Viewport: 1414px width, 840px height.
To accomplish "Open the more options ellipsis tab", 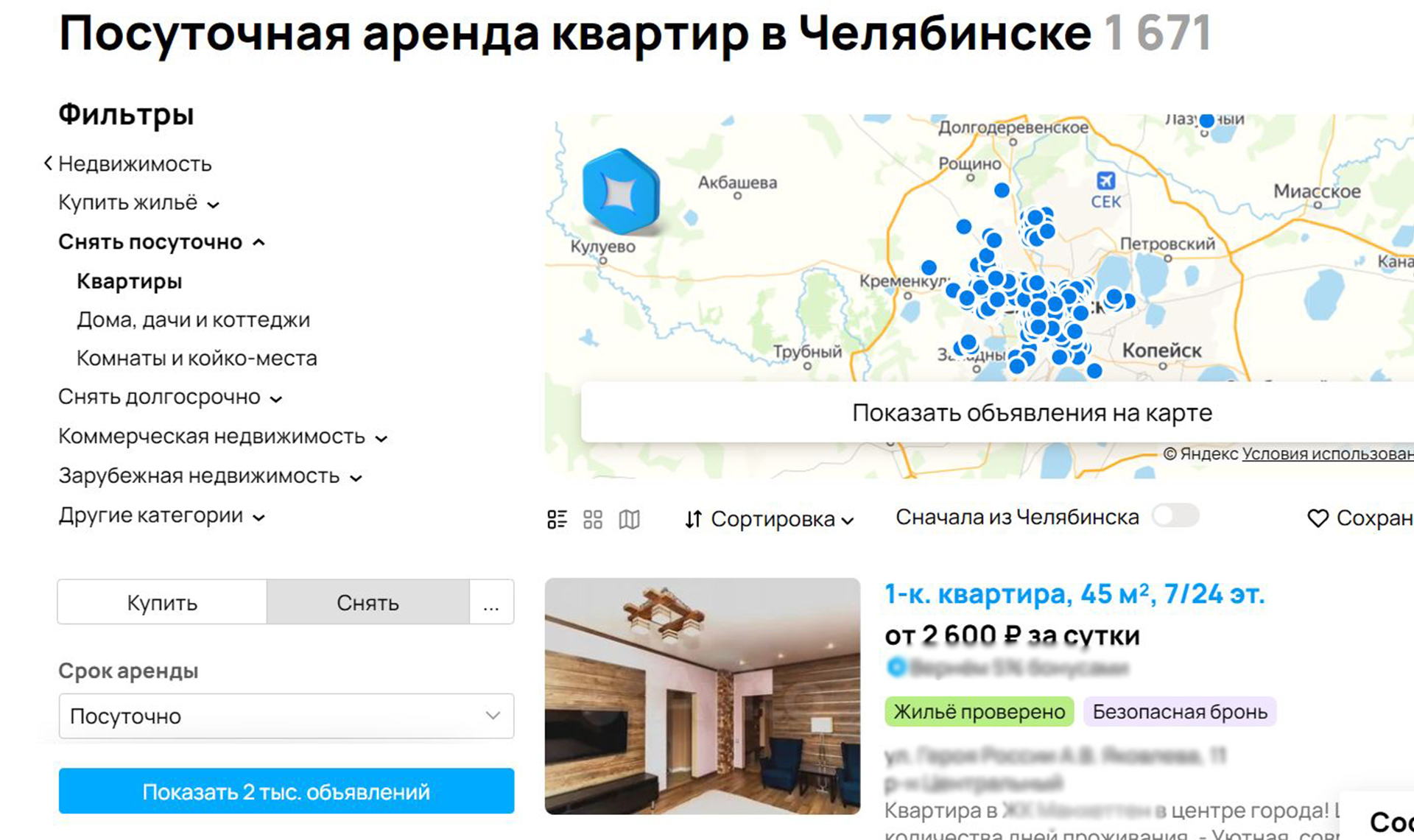I will [491, 602].
